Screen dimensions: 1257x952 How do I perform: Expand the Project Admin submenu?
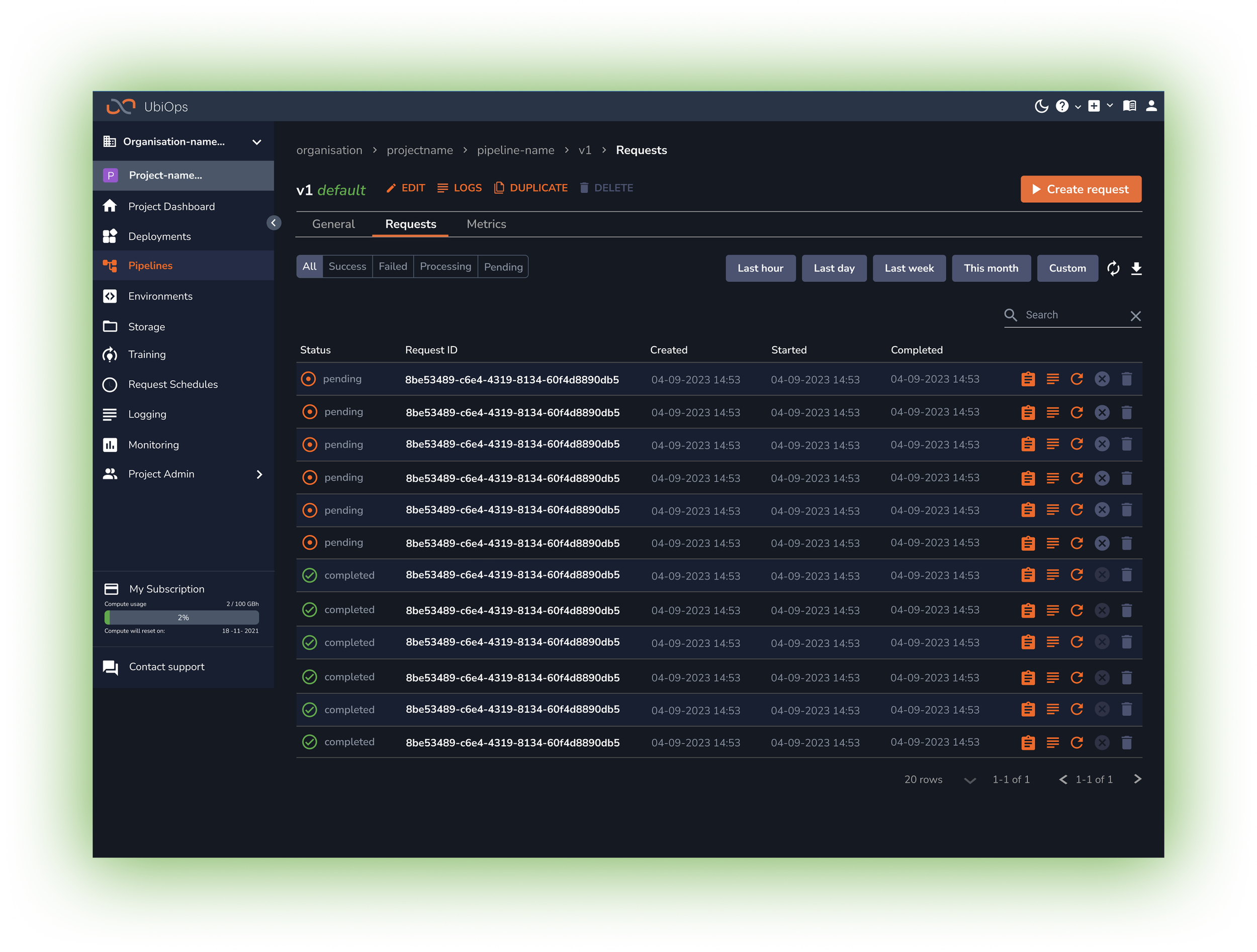coord(260,474)
